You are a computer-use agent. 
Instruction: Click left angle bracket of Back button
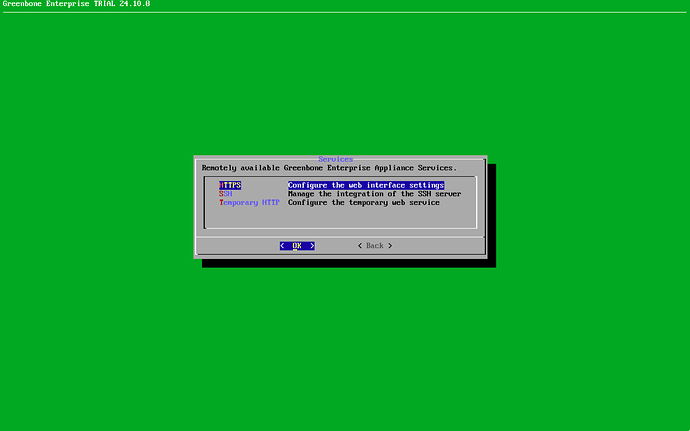[360, 245]
